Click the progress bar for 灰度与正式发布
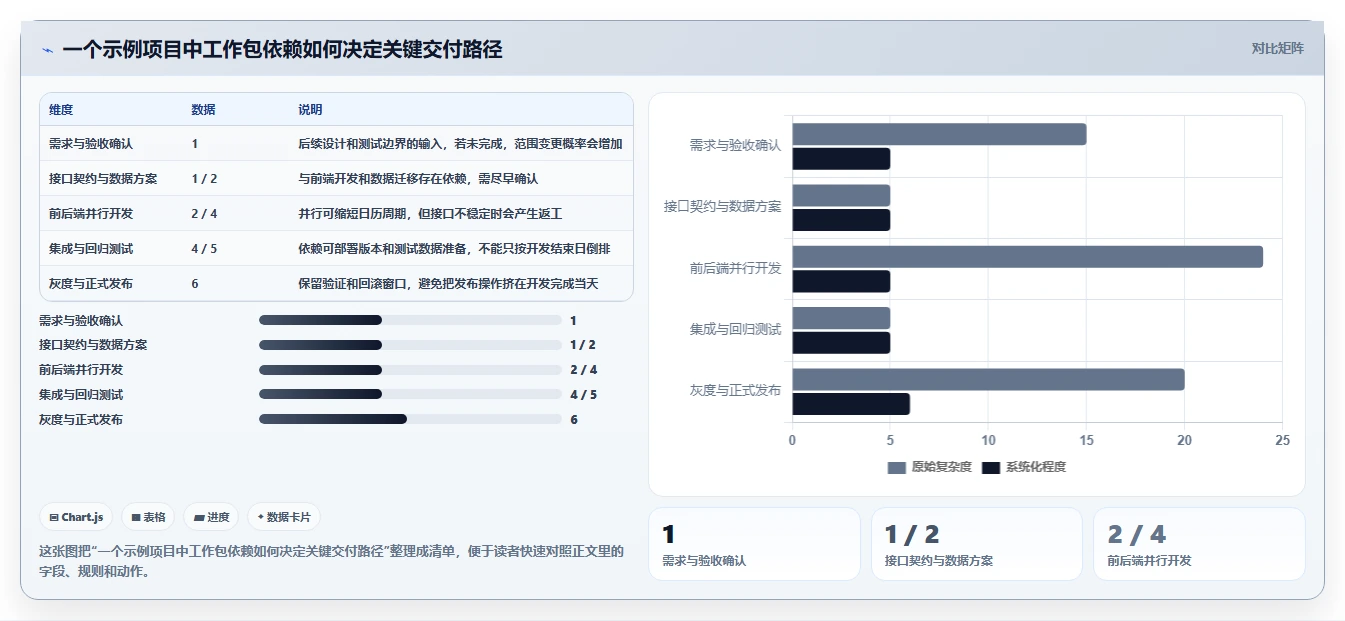 point(410,419)
